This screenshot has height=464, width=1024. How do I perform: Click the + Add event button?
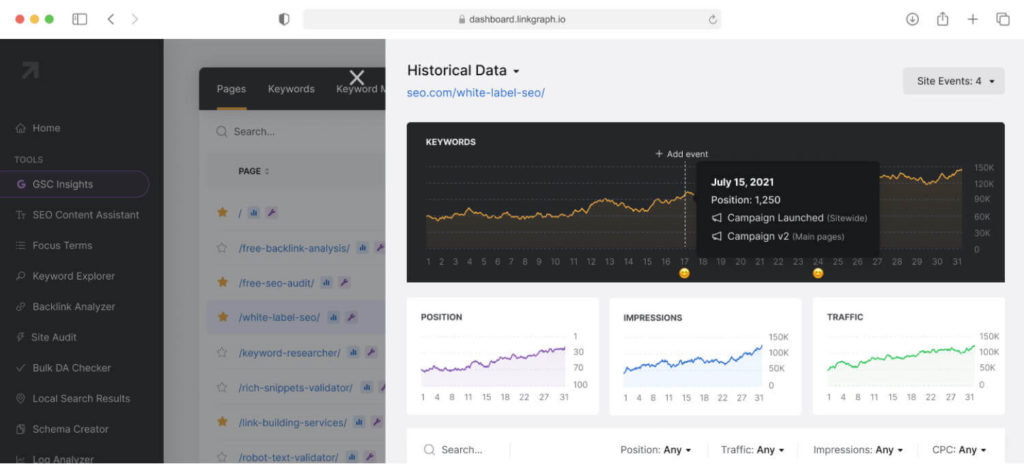pos(682,154)
